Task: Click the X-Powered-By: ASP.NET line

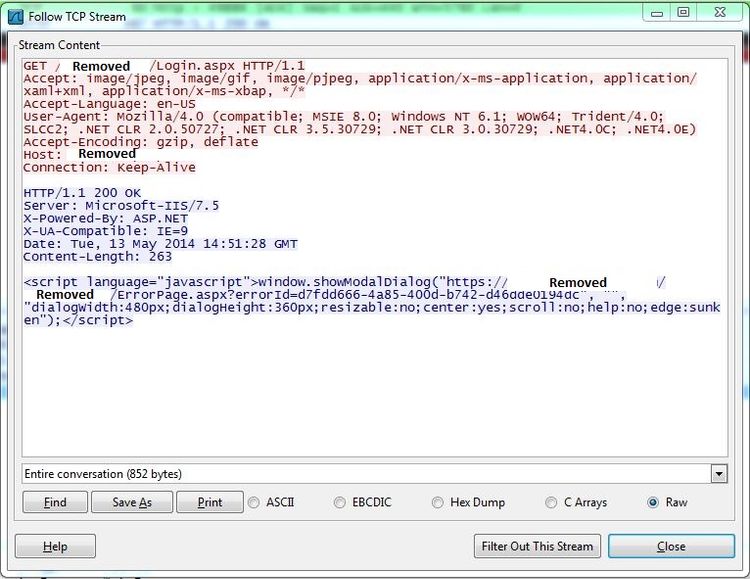Action: [106, 219]
